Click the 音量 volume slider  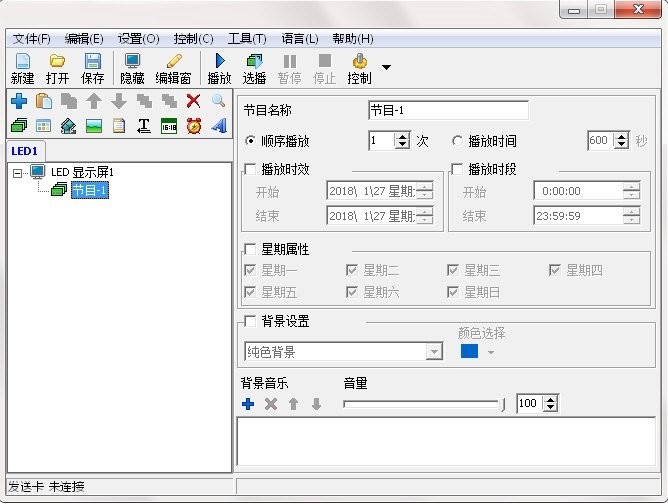click(420, 404)
